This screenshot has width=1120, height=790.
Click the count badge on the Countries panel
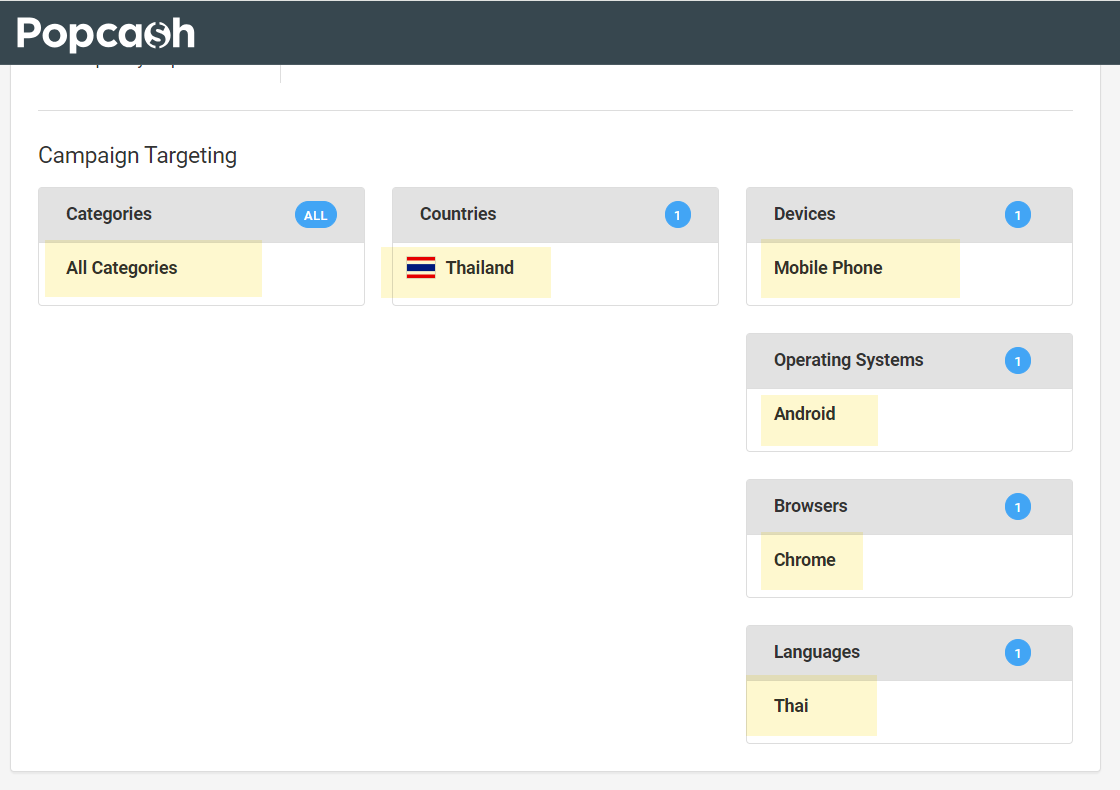pos(678,214)
